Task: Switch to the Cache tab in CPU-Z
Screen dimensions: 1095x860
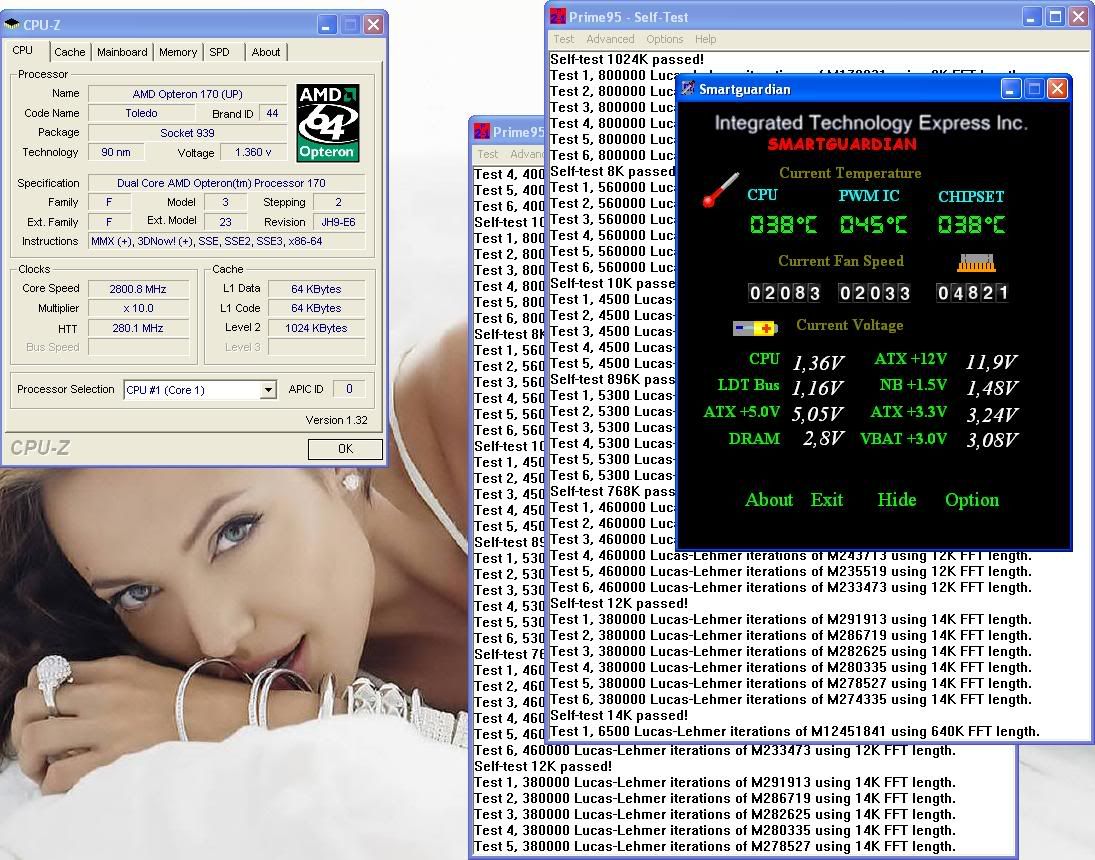Action: 70,52
